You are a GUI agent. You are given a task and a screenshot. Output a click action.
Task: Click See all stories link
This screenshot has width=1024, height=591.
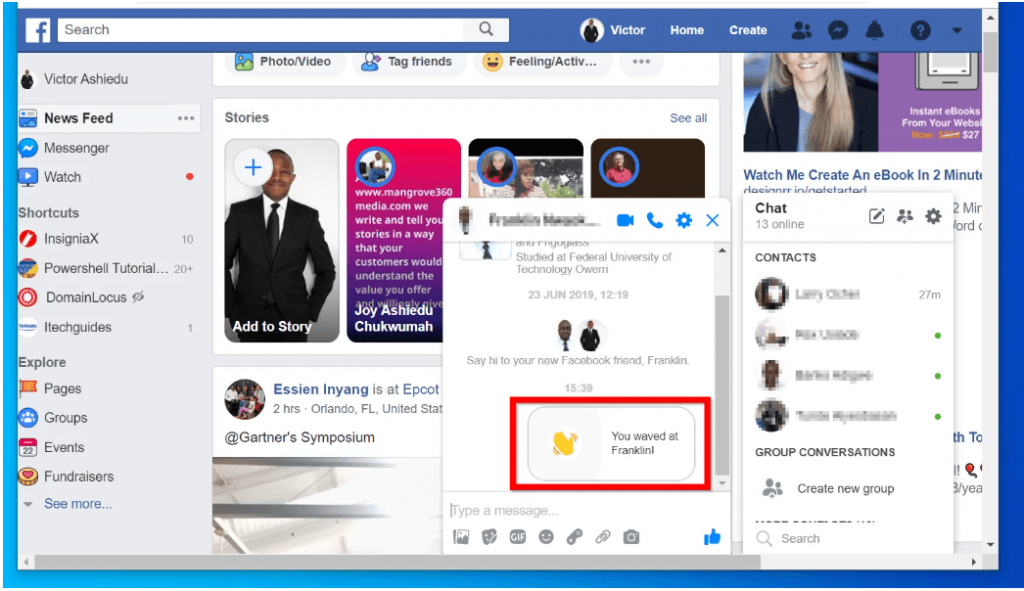tap(688, 118)
